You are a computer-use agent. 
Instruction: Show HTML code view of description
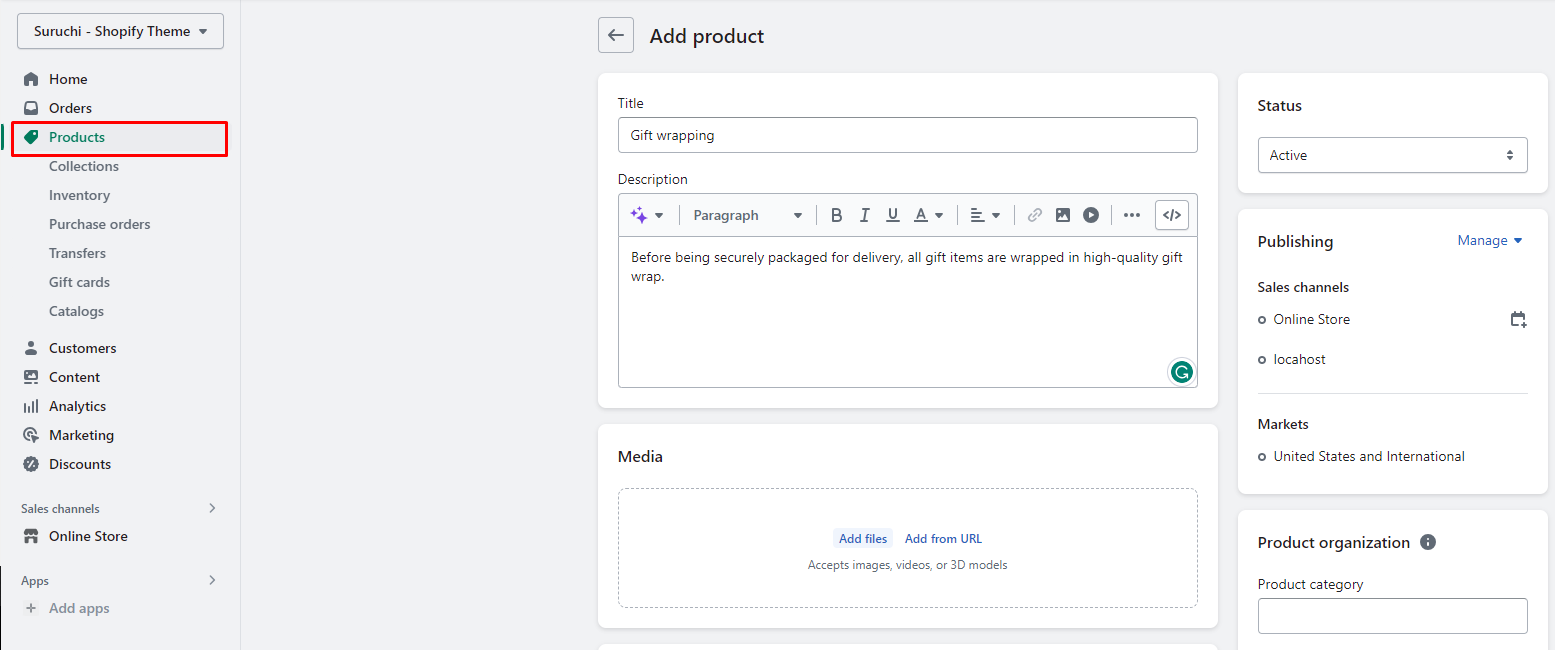point(1172,215)
